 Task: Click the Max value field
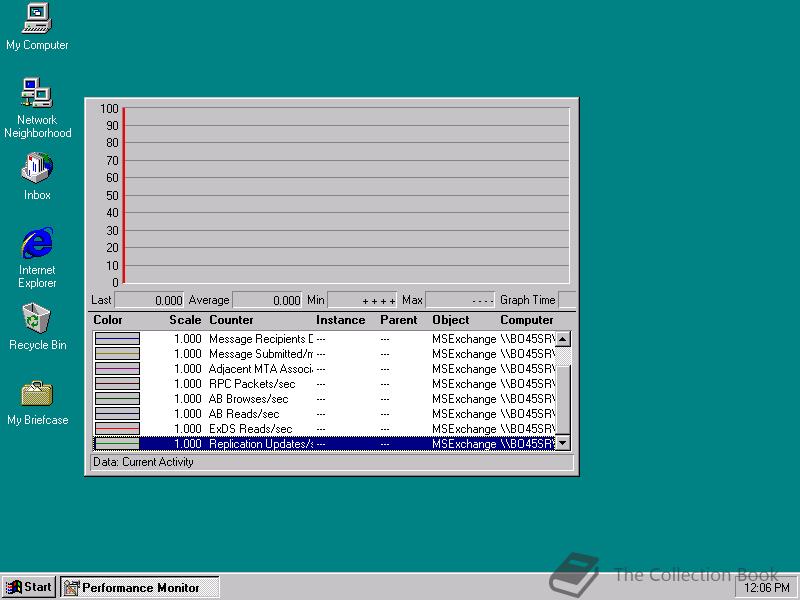coord(460,300)
